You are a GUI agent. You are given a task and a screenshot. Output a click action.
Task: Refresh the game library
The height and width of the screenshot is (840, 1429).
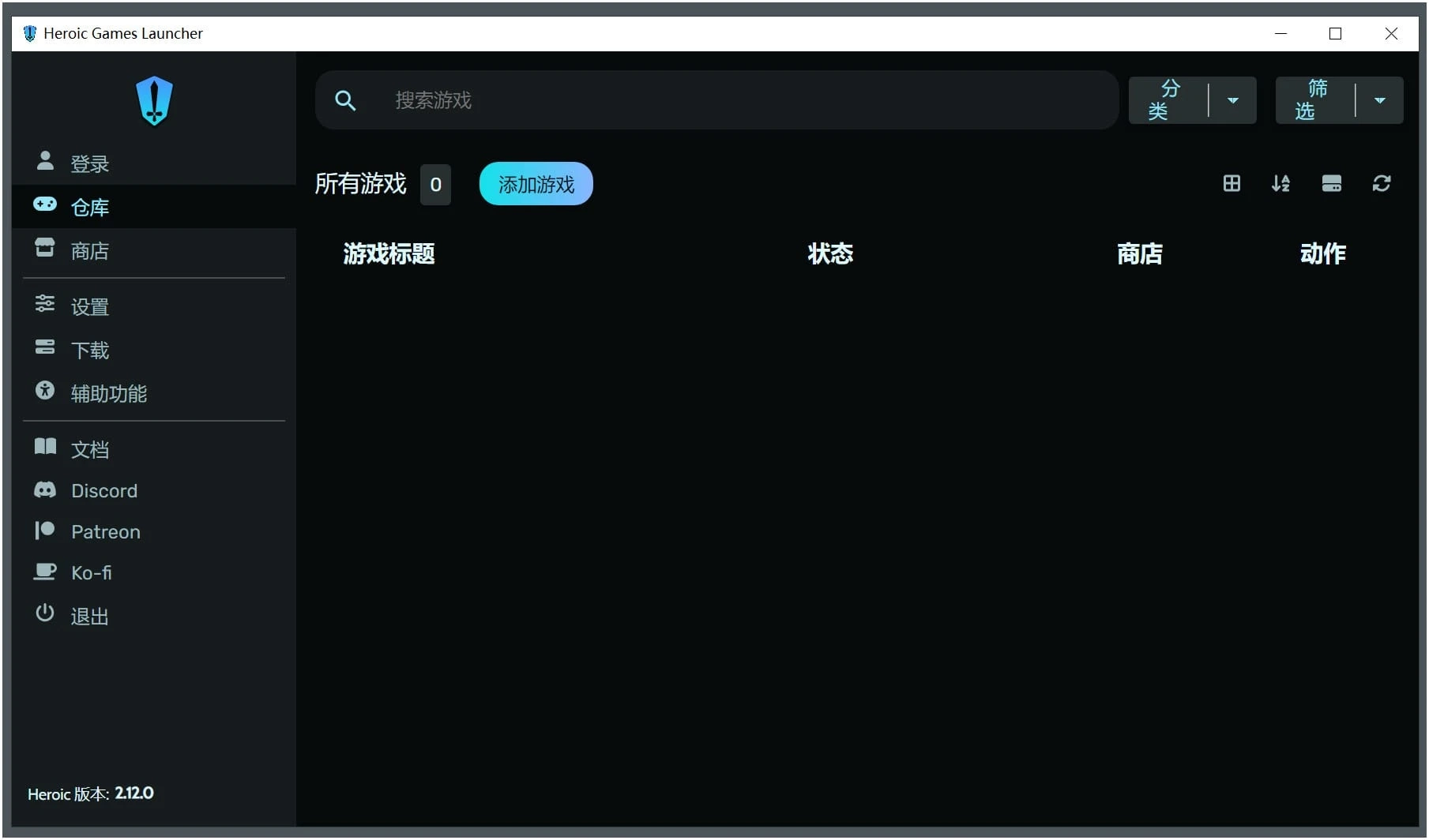click(x=1381, y=184)
